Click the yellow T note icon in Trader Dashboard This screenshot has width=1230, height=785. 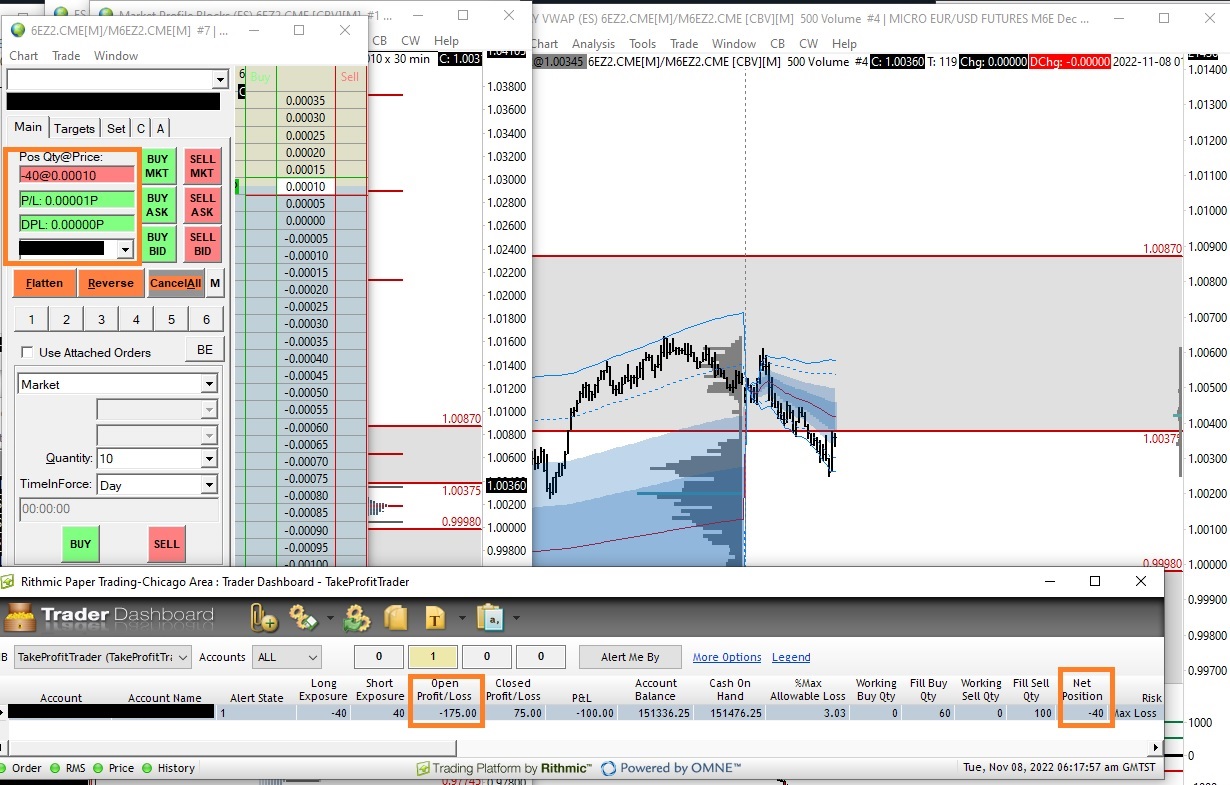coord(435,618)
